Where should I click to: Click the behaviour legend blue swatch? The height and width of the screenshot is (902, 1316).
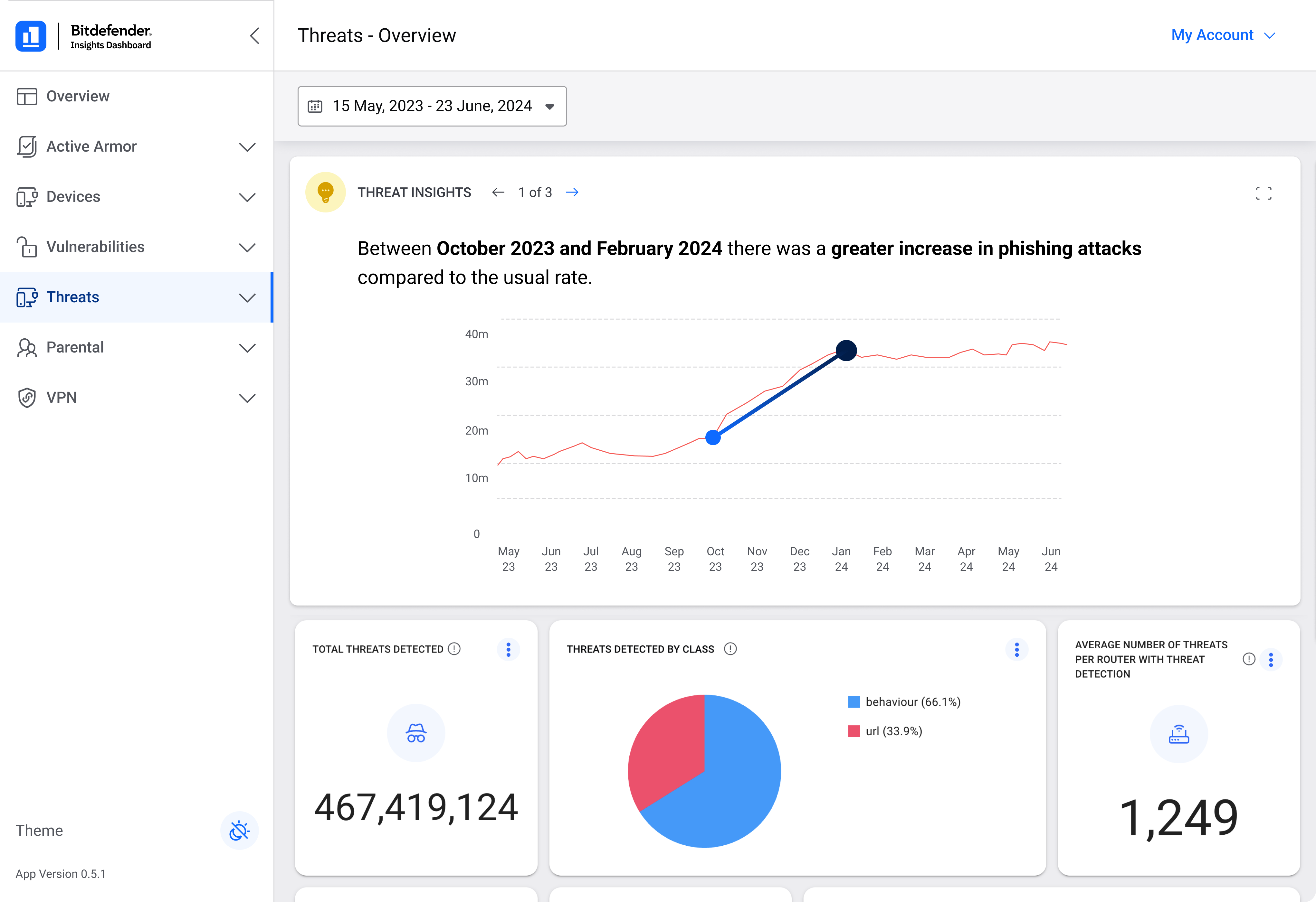click(x=854, y=702)
